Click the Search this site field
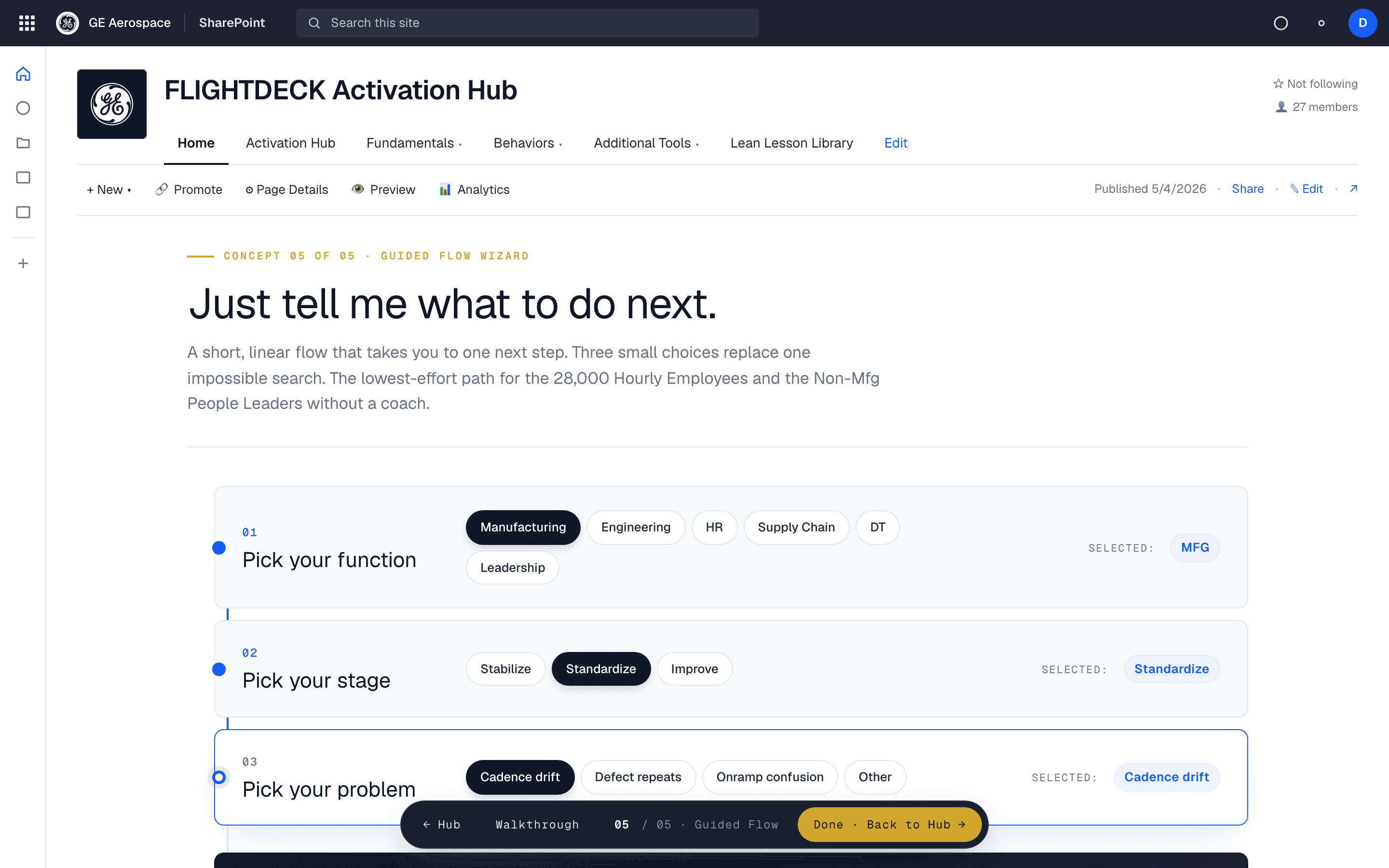Screen dimensions: 1389x868 pos(528,23)
